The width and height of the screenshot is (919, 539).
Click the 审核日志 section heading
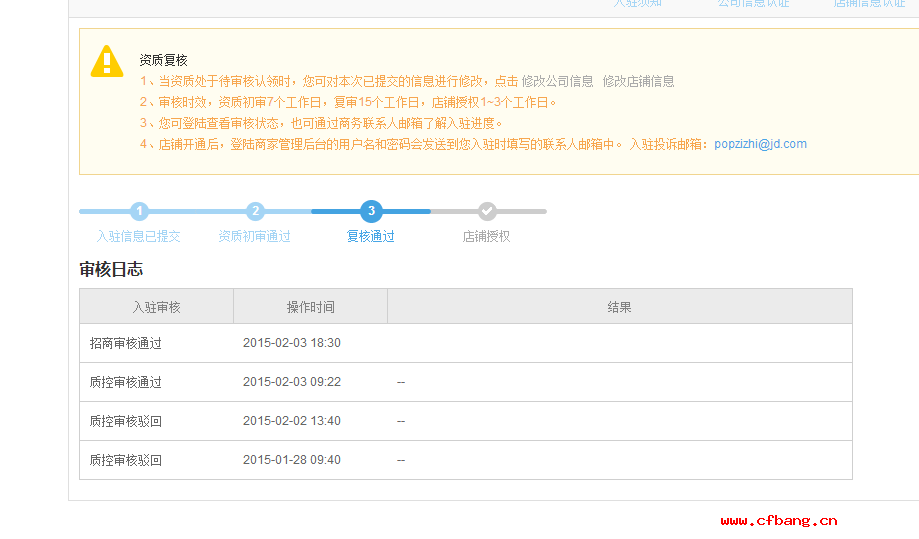point(111,270)
